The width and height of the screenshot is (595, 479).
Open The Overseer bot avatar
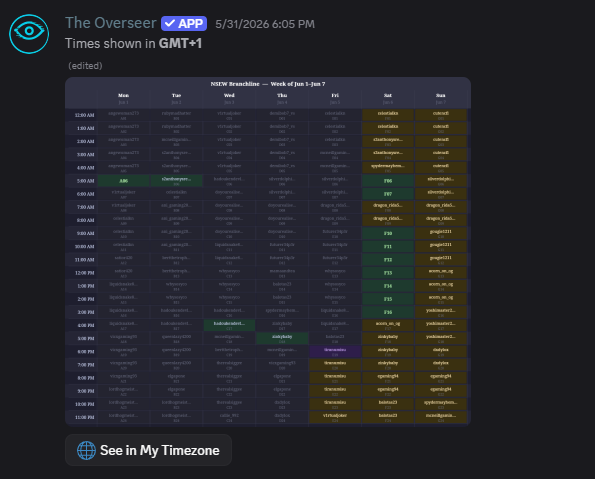tap(29, 34)
